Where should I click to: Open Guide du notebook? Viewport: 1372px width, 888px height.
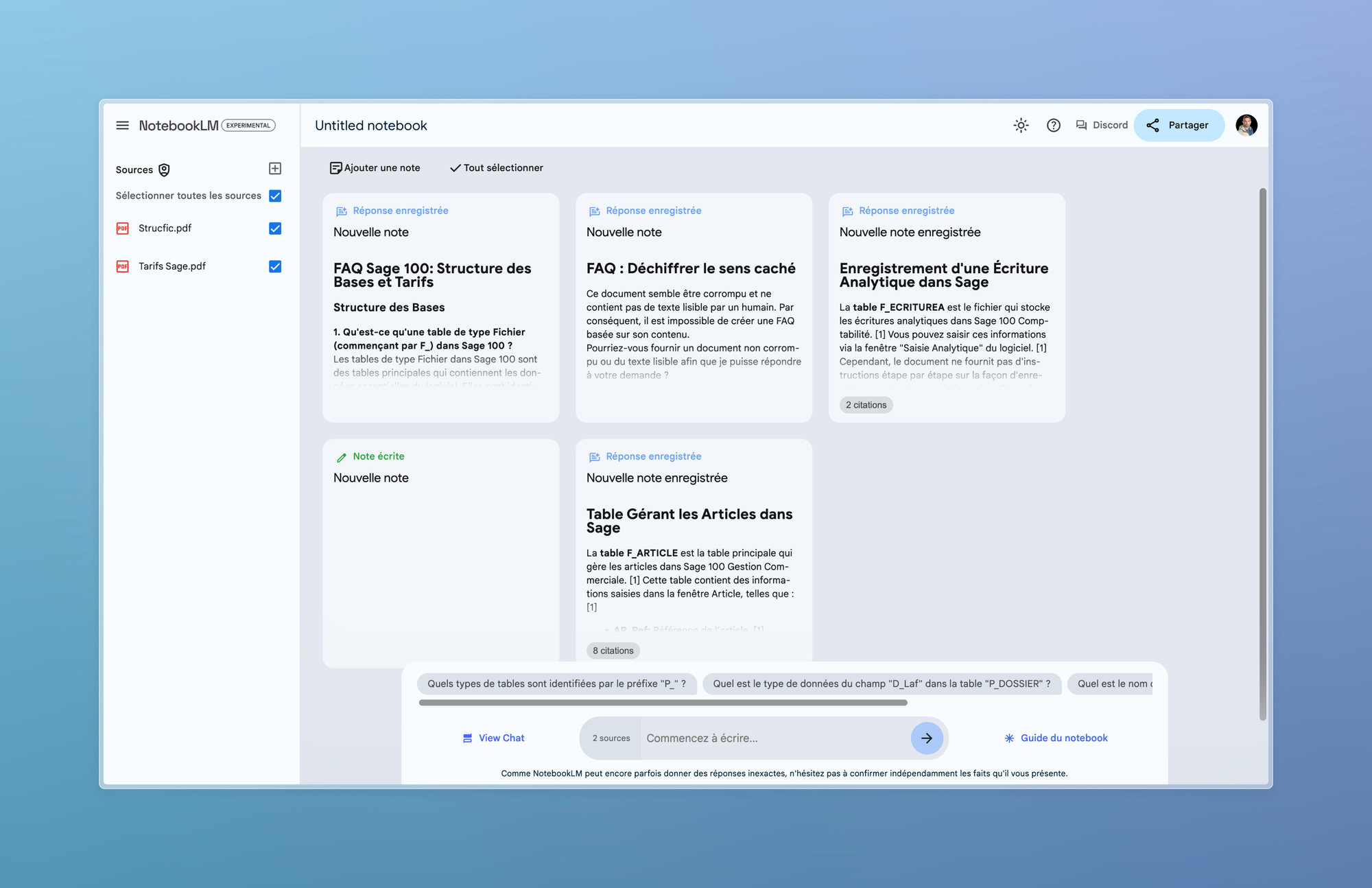point(1056,738)
